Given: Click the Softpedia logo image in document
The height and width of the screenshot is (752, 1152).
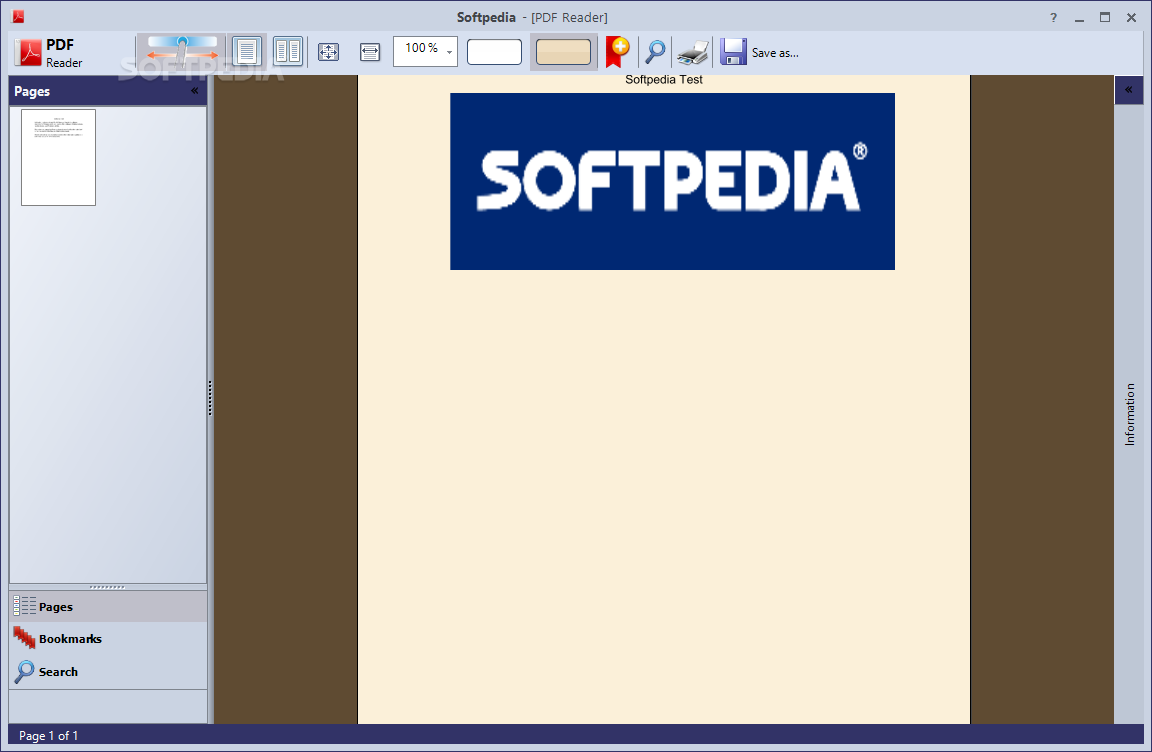Looking at the screenshot, I should (x=672, y=181).
